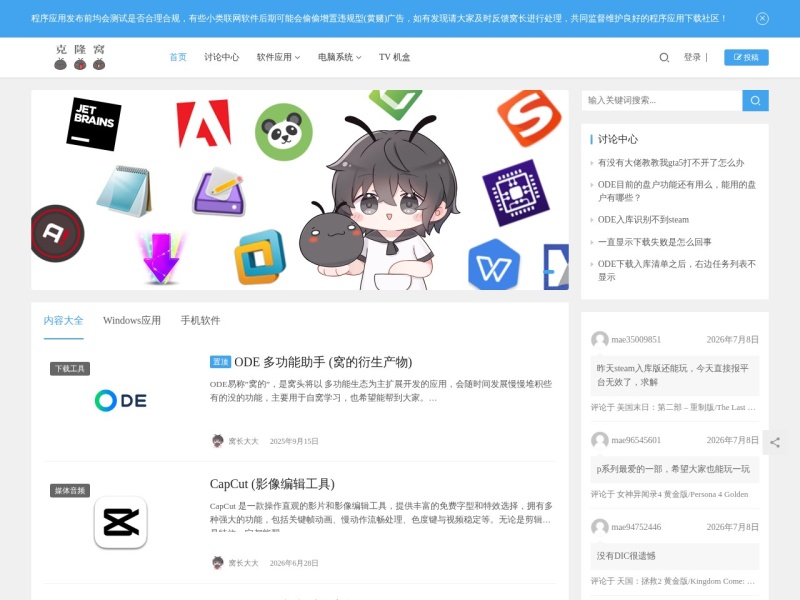Click the purple disk editor icon

click(219, 192)
